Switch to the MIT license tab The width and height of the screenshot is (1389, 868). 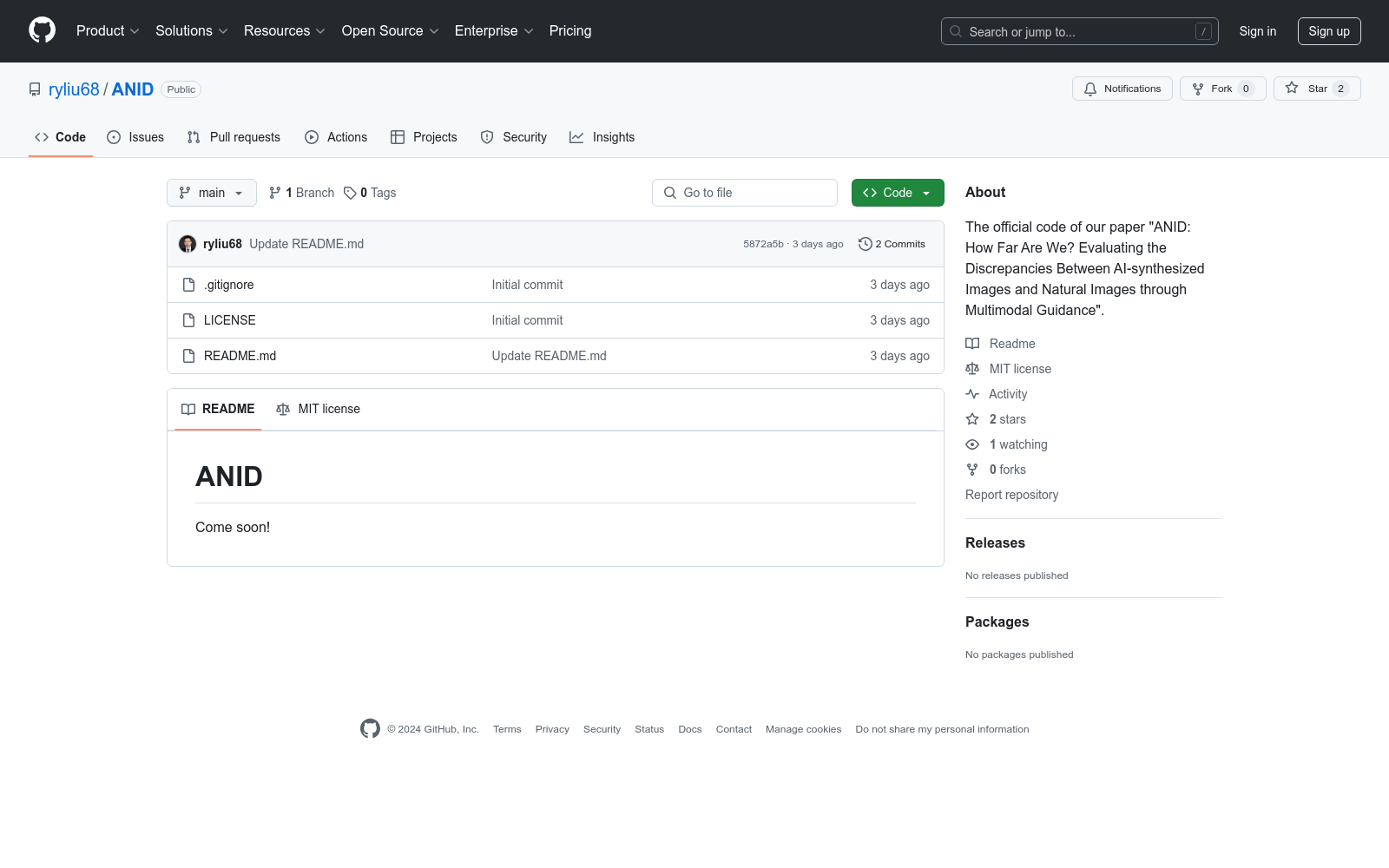318,409
